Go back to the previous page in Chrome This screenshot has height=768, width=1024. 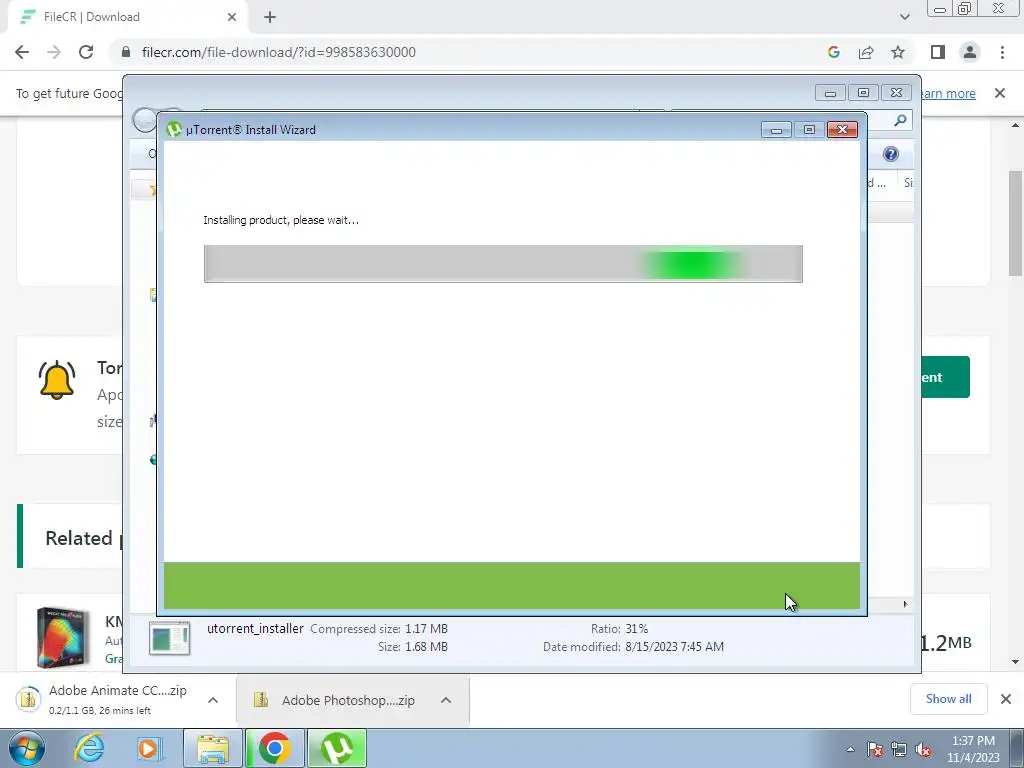(22, 52)
